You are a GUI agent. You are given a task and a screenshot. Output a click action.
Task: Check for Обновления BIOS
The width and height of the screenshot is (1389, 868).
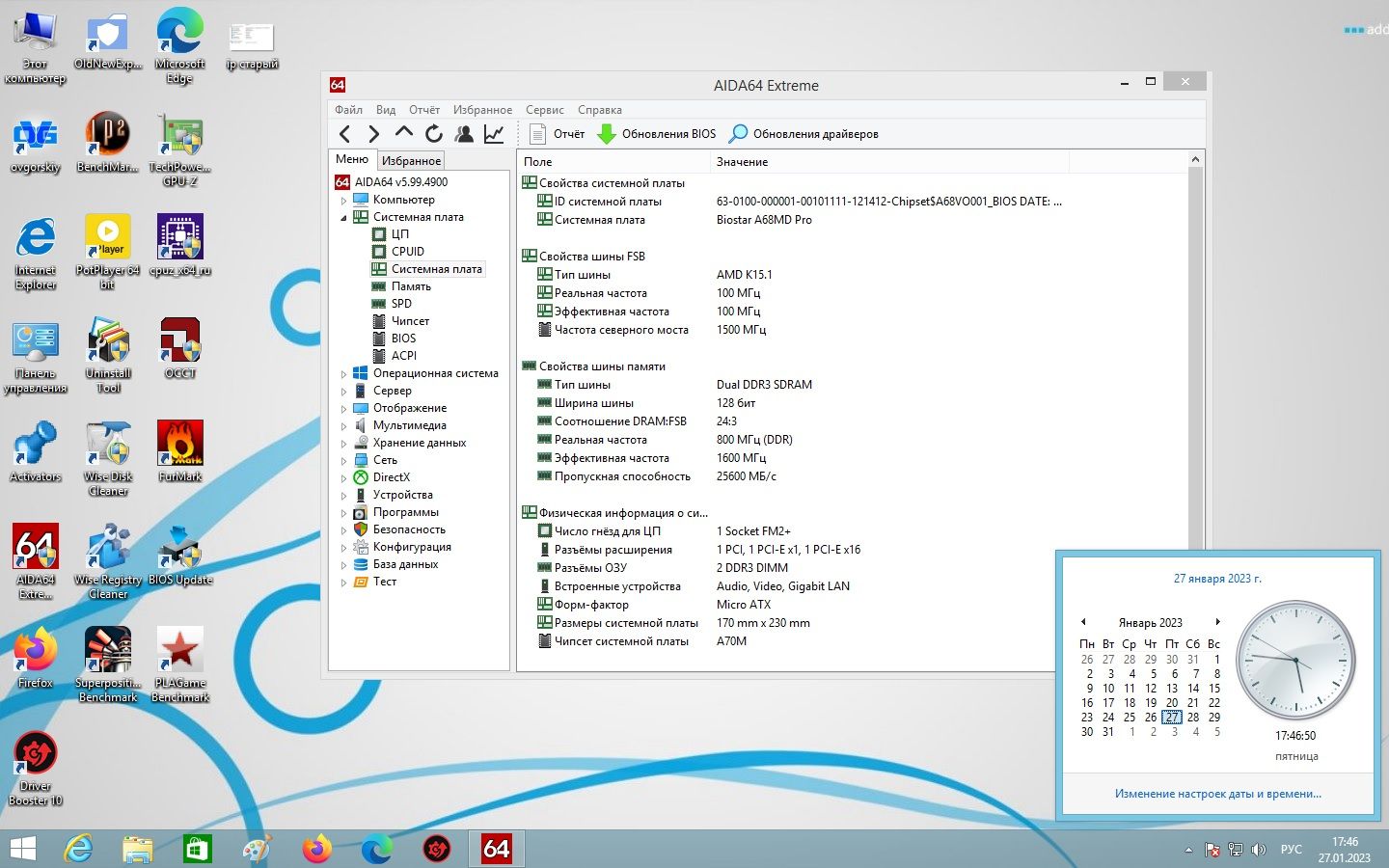point(657,134)
